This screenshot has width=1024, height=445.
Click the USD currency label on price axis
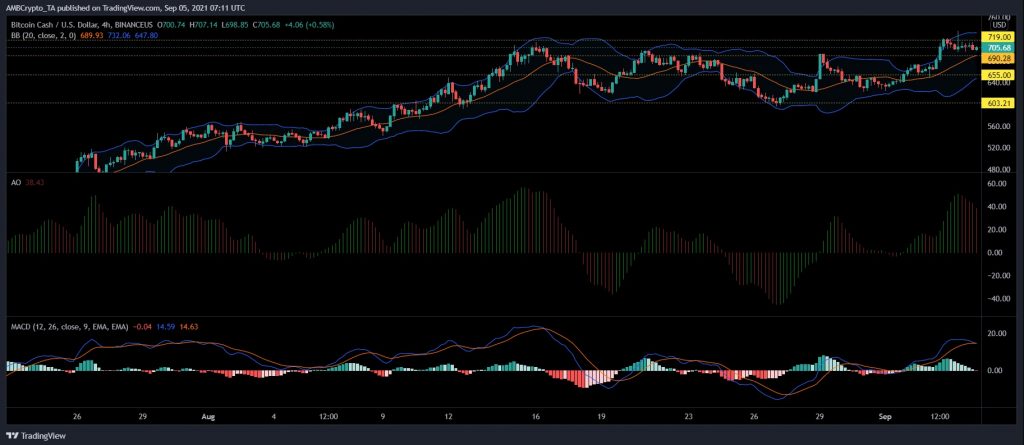point(998,26)
